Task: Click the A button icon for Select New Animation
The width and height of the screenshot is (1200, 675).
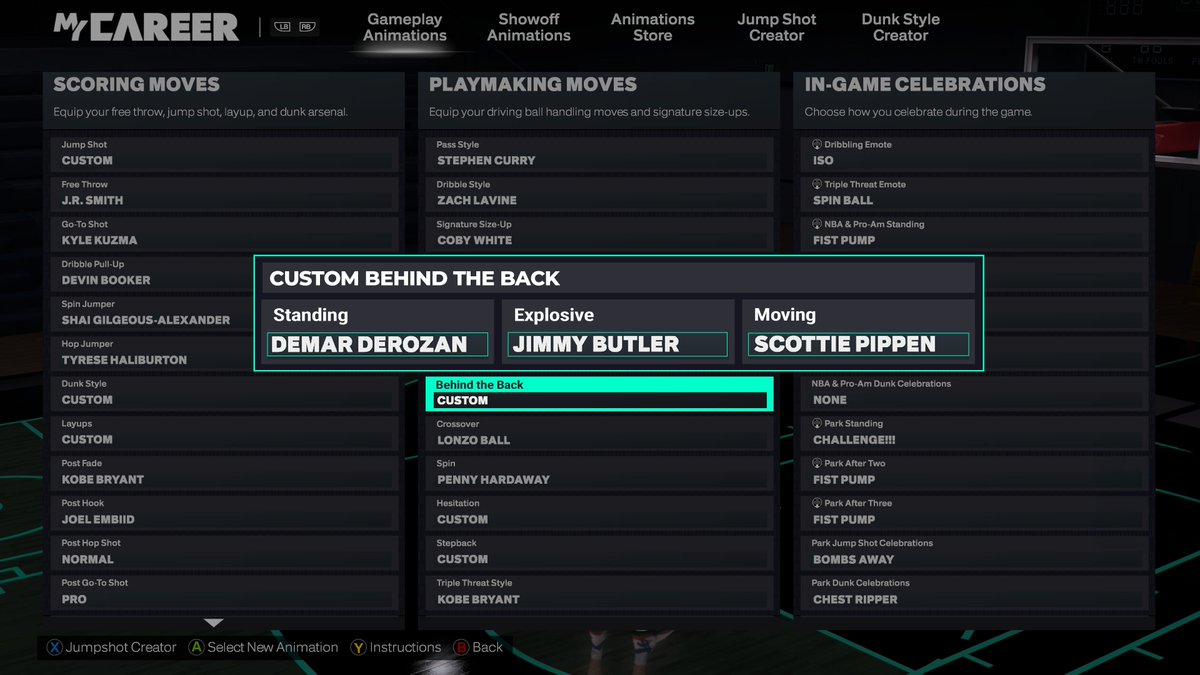Action: [197, 647]
